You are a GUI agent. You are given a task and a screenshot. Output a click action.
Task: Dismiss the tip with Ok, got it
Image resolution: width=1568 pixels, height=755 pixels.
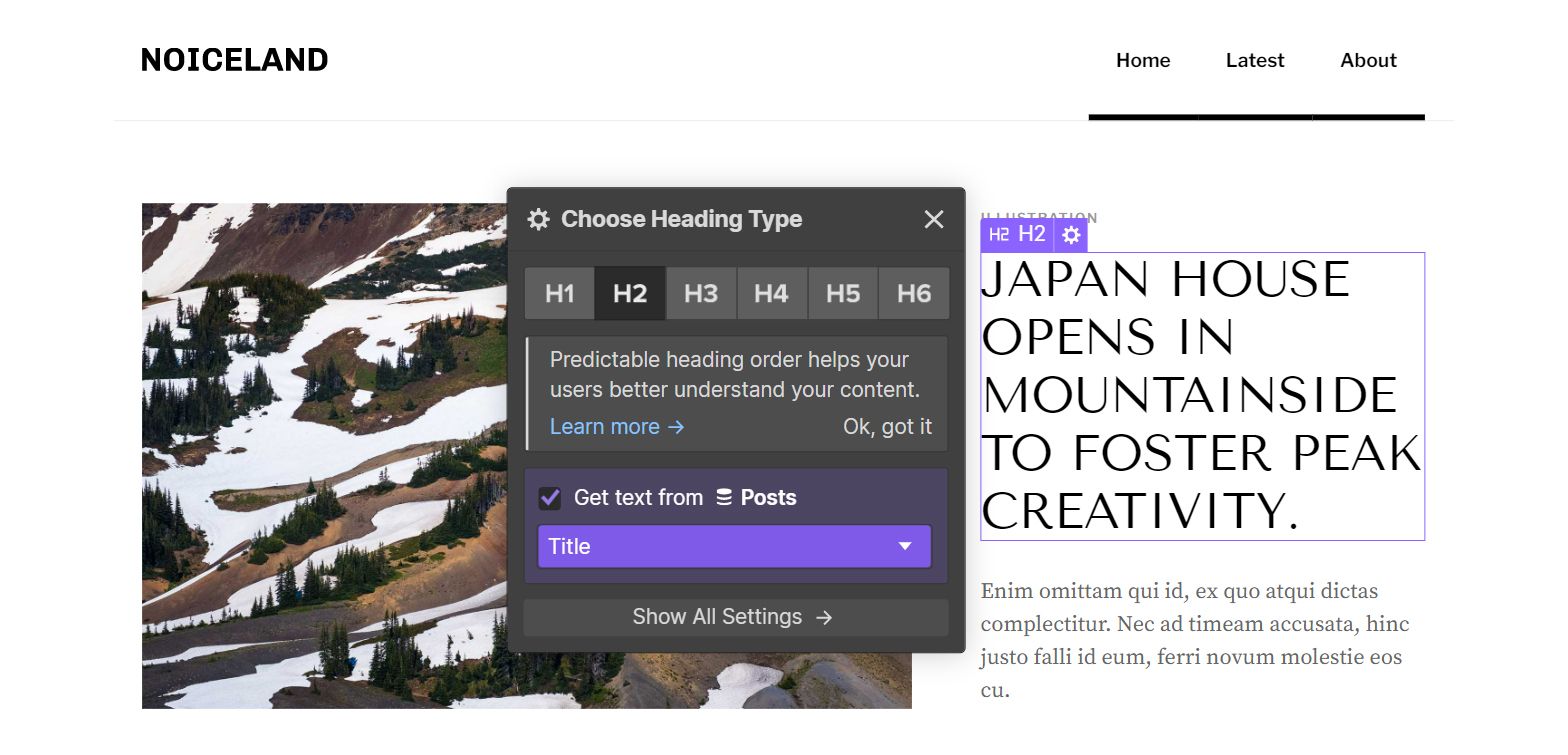[x=887, y=427]
